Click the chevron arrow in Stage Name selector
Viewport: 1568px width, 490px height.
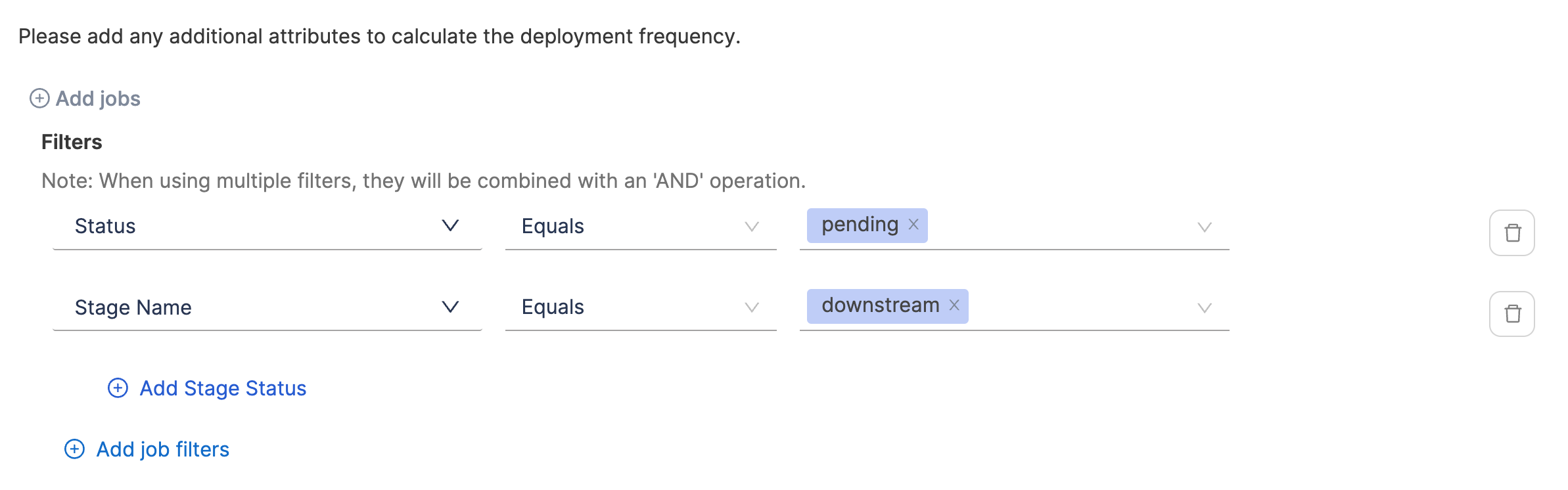pos(450,307)
